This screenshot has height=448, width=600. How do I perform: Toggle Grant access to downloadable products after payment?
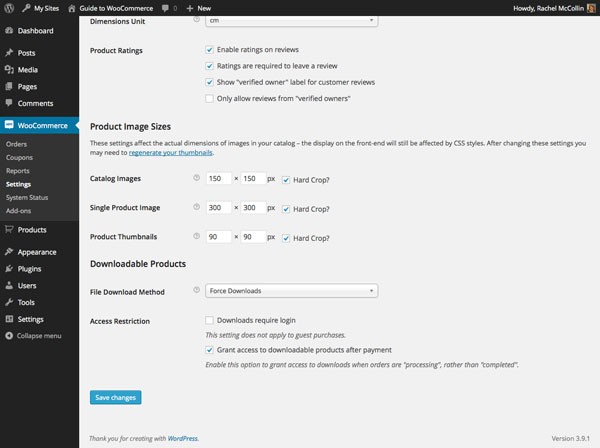(209, 350)
